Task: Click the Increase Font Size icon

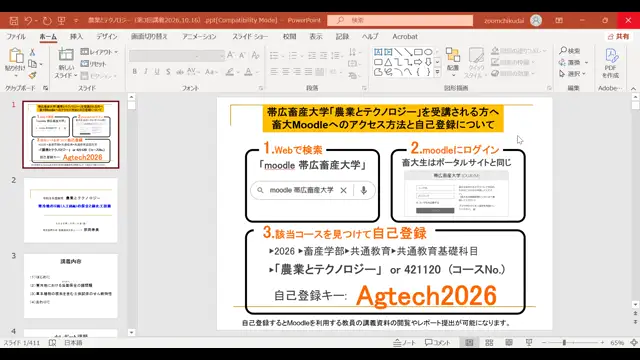Action: click(231, 55)
